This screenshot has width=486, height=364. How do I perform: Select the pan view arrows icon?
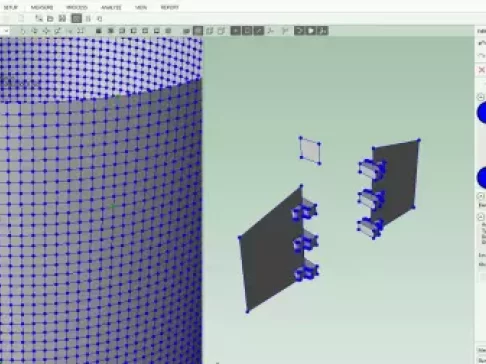tap(46, 31)
